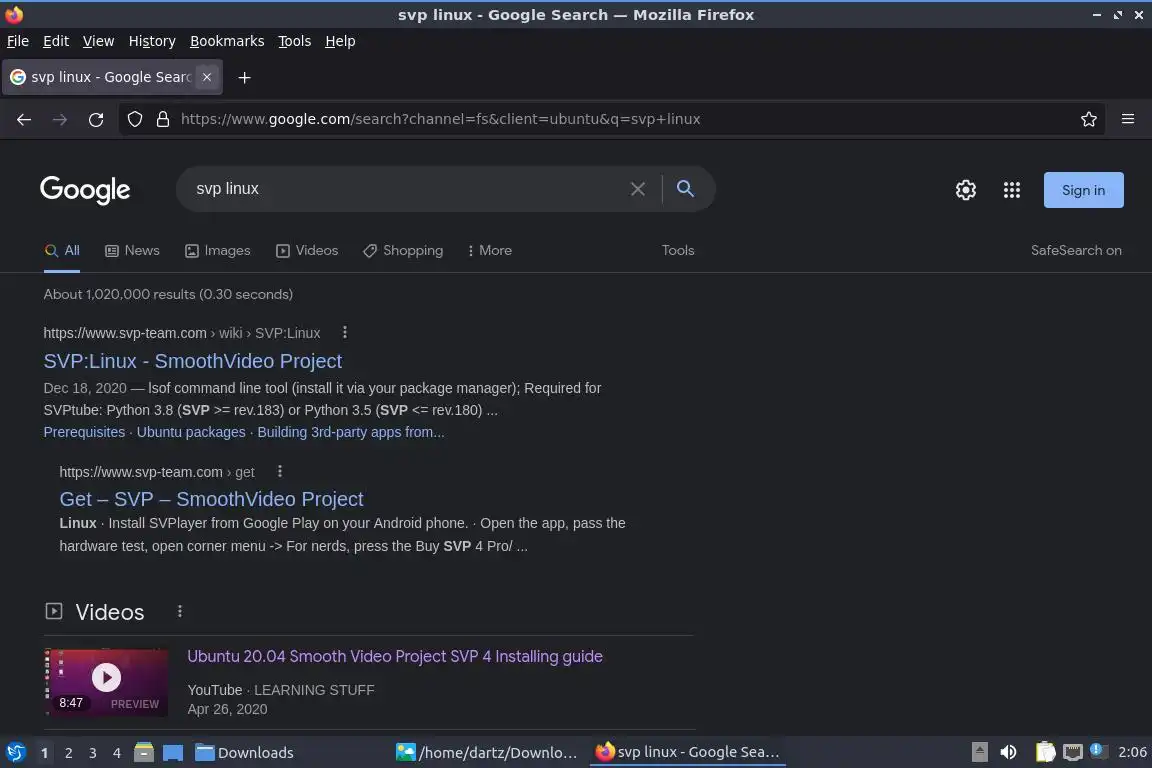1152x768 pixels.
Task: Open the system start menu icon
Action: [x=15, y=753]
